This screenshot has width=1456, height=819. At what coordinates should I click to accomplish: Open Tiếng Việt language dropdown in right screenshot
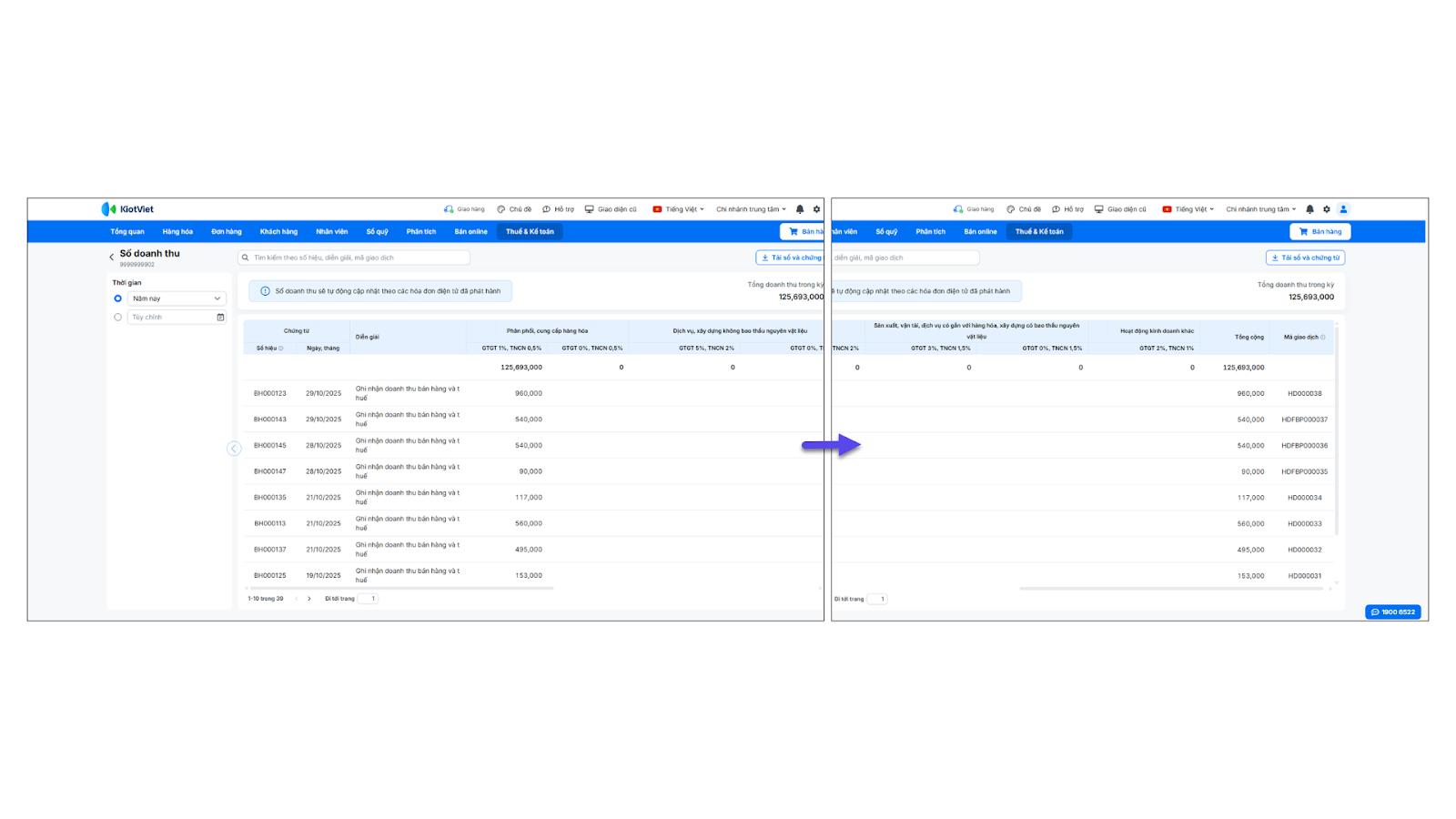[1188, 209]
